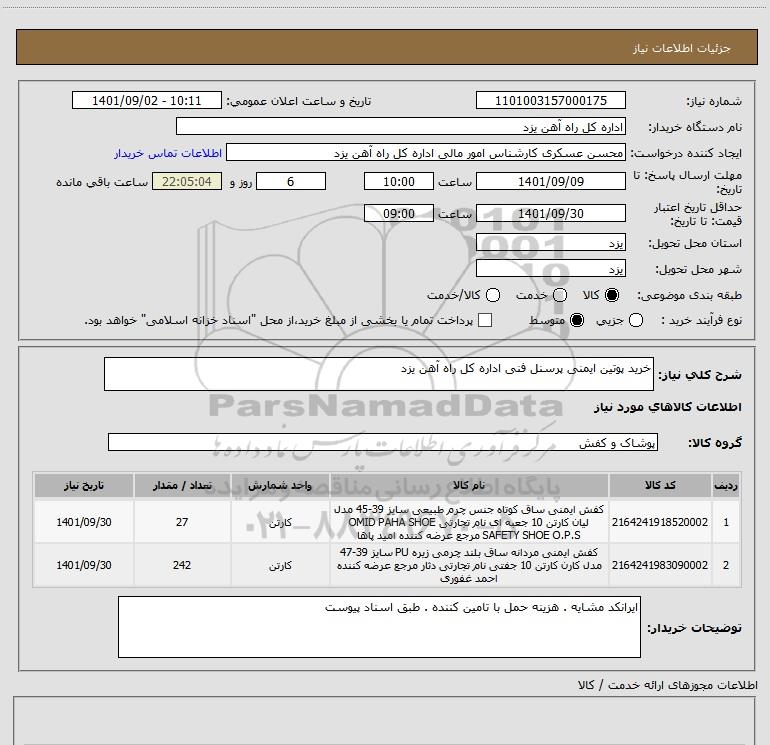770x745 pixels.
Task: Select the خدمت radio button
Action: click(x=560, y=295)
